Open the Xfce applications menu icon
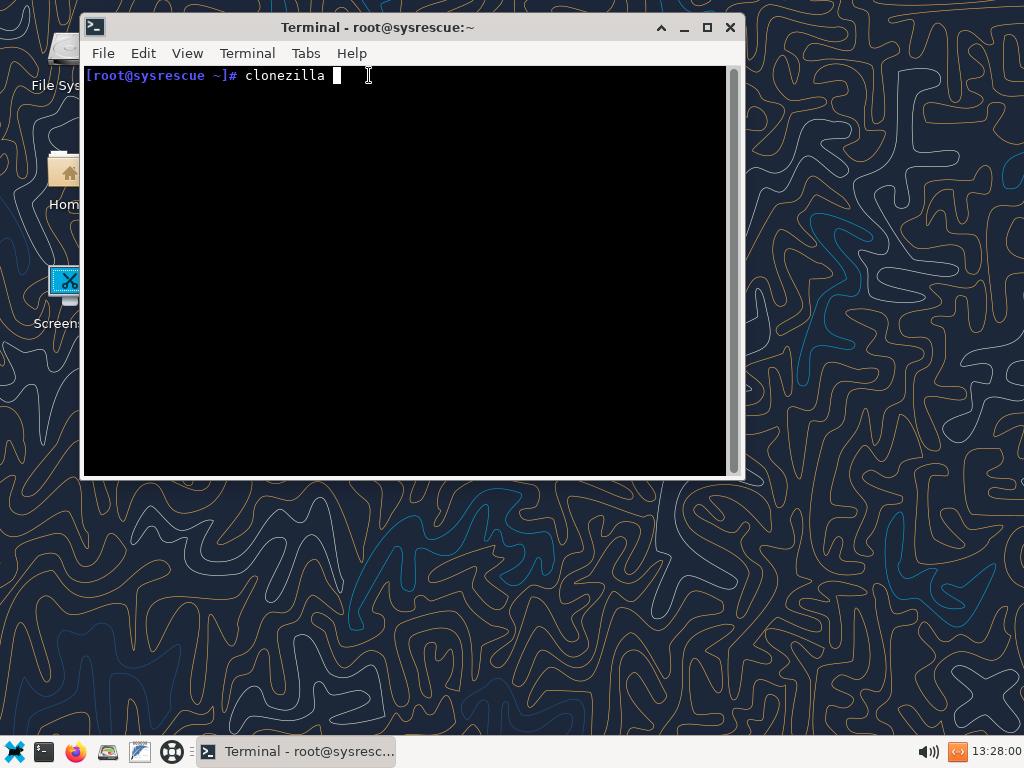1024x768 pixels. coord(15,752)
